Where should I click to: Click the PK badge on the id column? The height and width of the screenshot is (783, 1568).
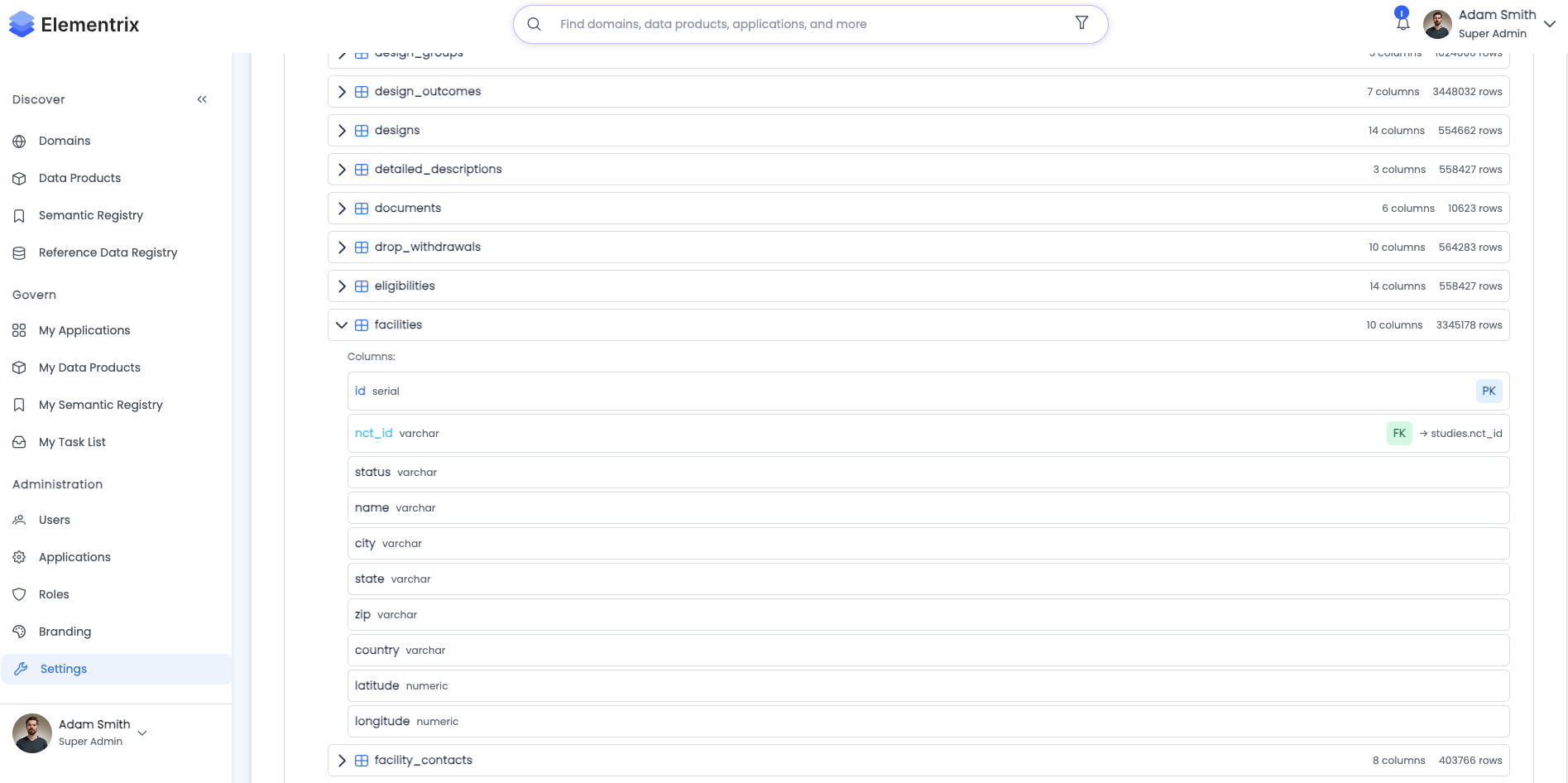pyautogui.click(x=1489, y=391)
